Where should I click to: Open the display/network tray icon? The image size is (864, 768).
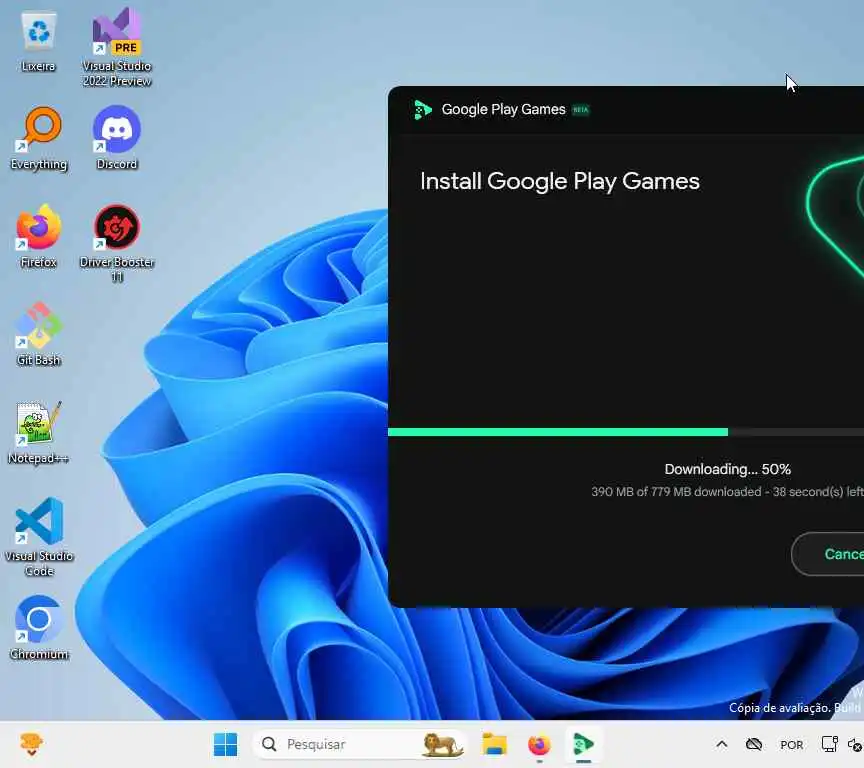tap(829, 744)
